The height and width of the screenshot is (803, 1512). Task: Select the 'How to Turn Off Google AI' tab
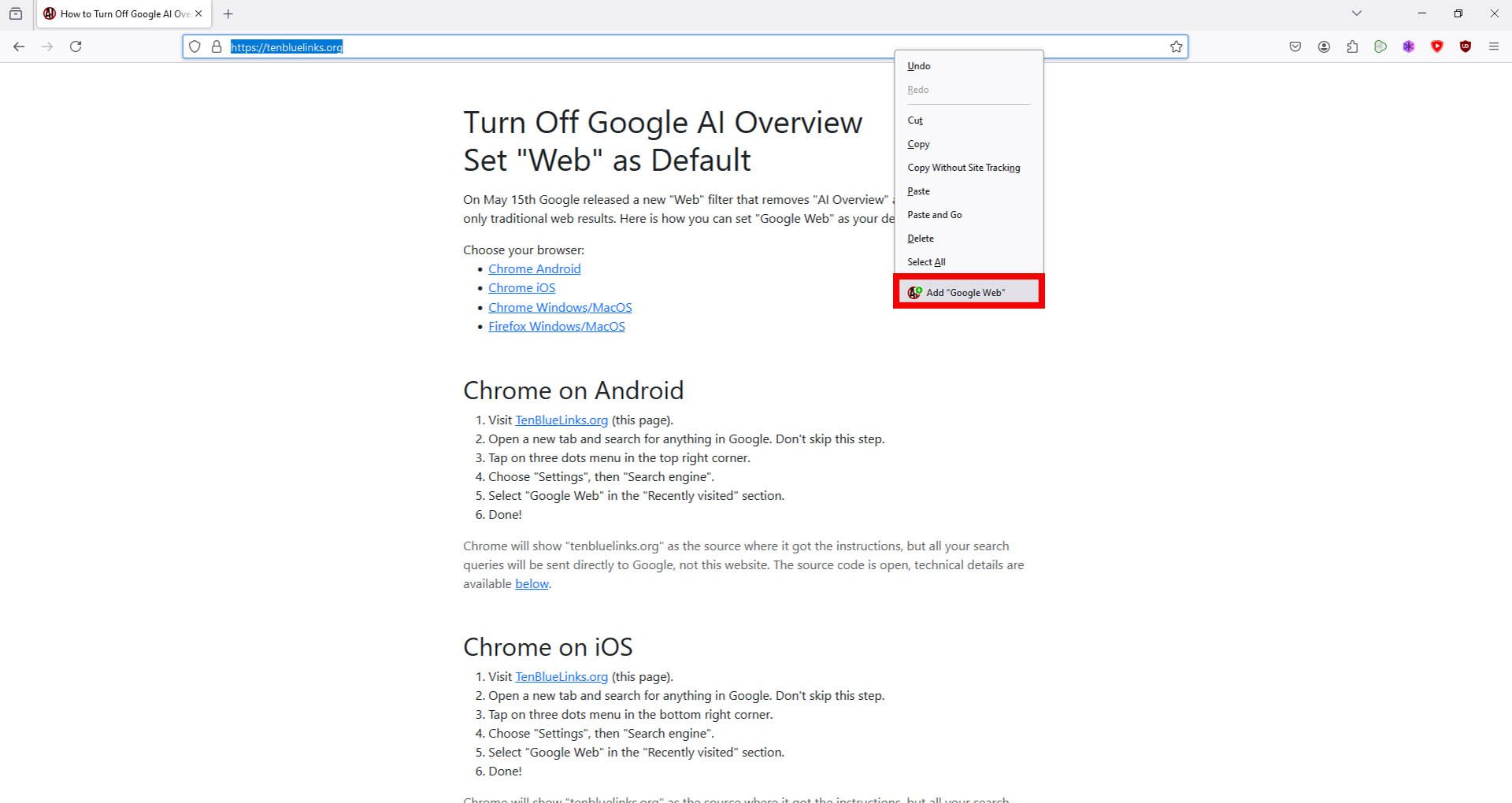point(124,13)
